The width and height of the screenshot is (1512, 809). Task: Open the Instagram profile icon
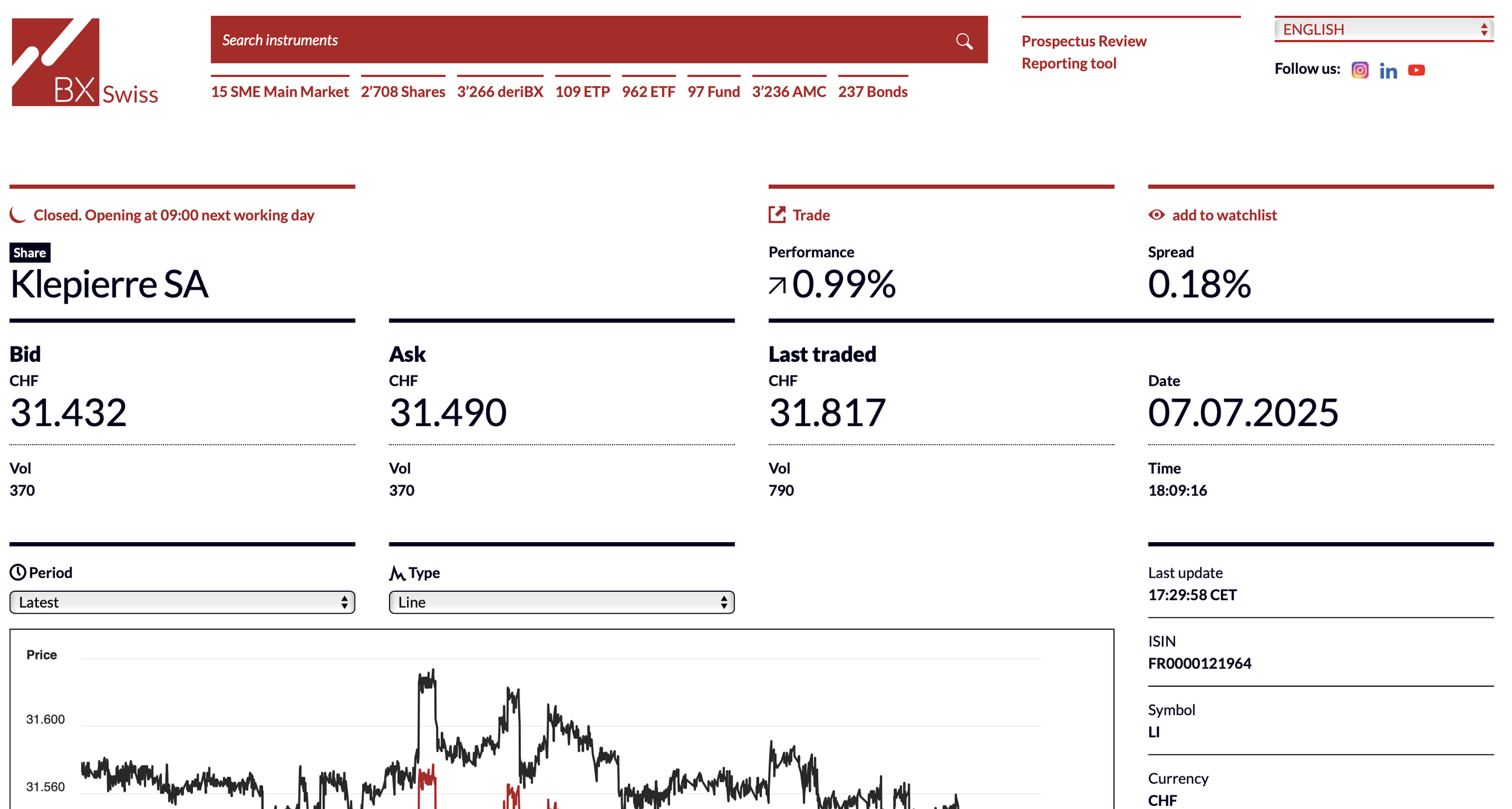click(x=1360, y=70)
